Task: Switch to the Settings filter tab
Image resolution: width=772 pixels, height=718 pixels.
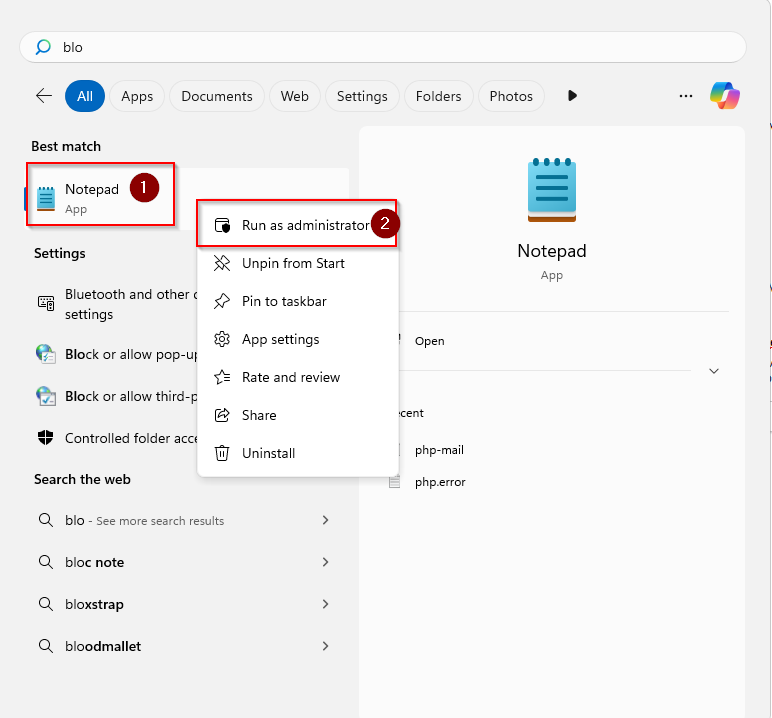Action: point(362,96)
